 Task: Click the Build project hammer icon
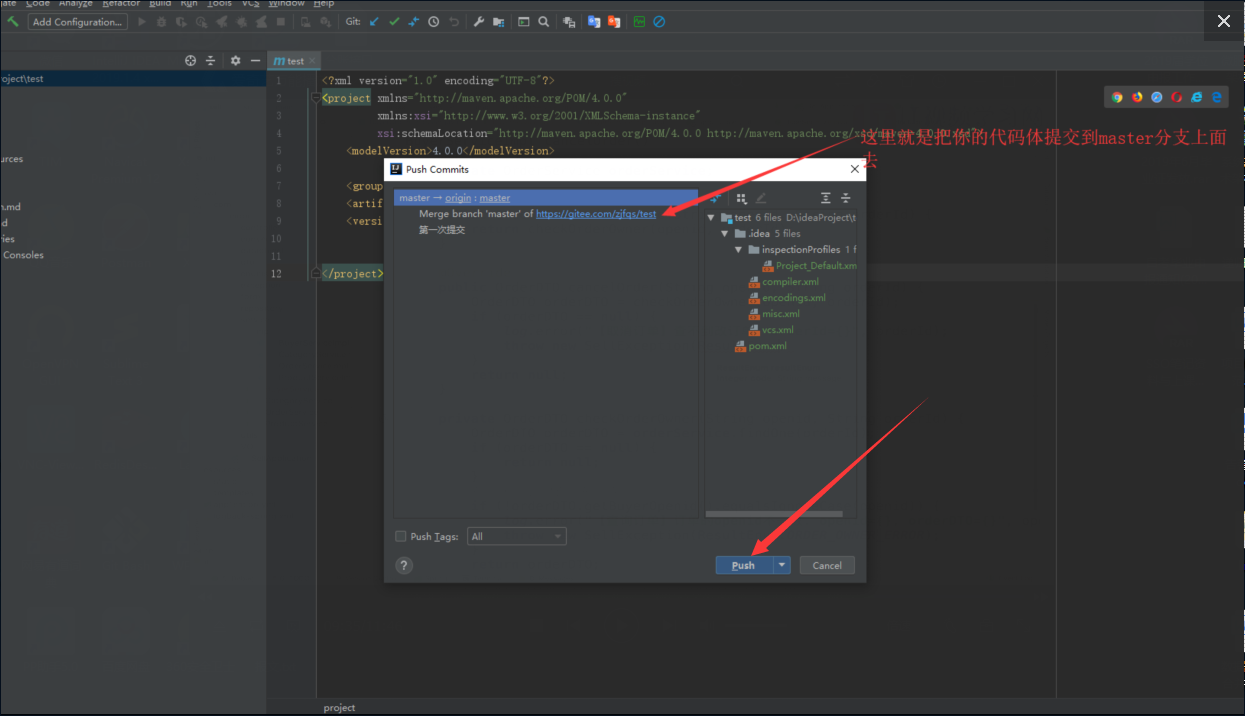pos(13,21)
